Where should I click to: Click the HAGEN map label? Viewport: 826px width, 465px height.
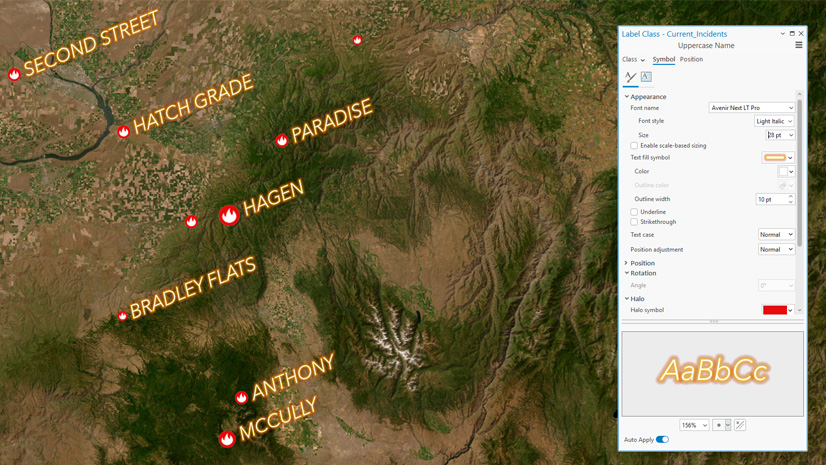(x=273, y=197)
